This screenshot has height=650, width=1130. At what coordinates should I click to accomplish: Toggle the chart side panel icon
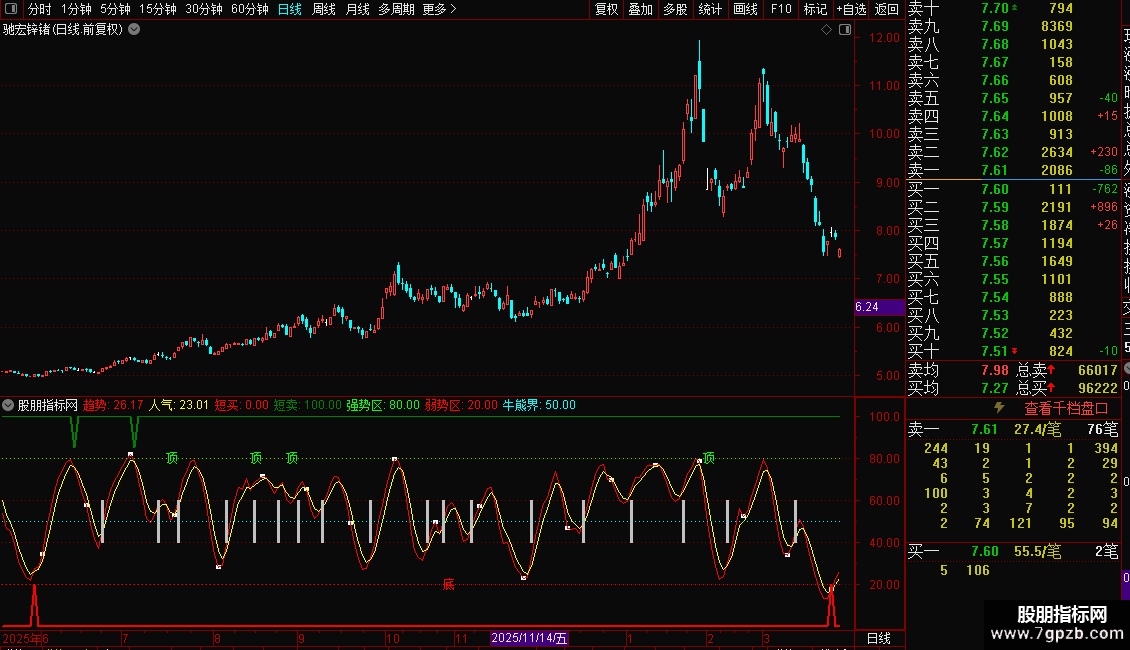[845, 30]
